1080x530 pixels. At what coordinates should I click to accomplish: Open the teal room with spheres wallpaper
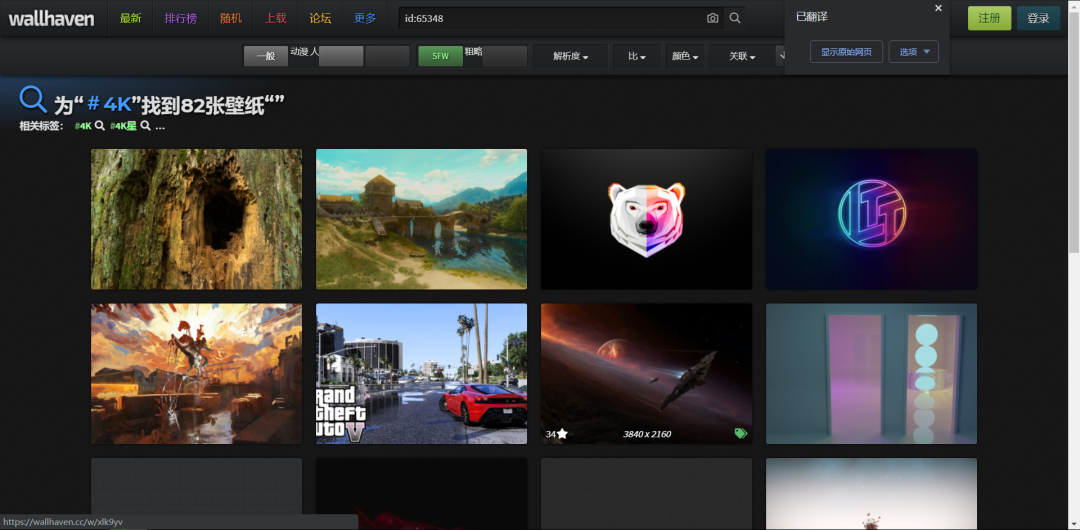point(871,374)
